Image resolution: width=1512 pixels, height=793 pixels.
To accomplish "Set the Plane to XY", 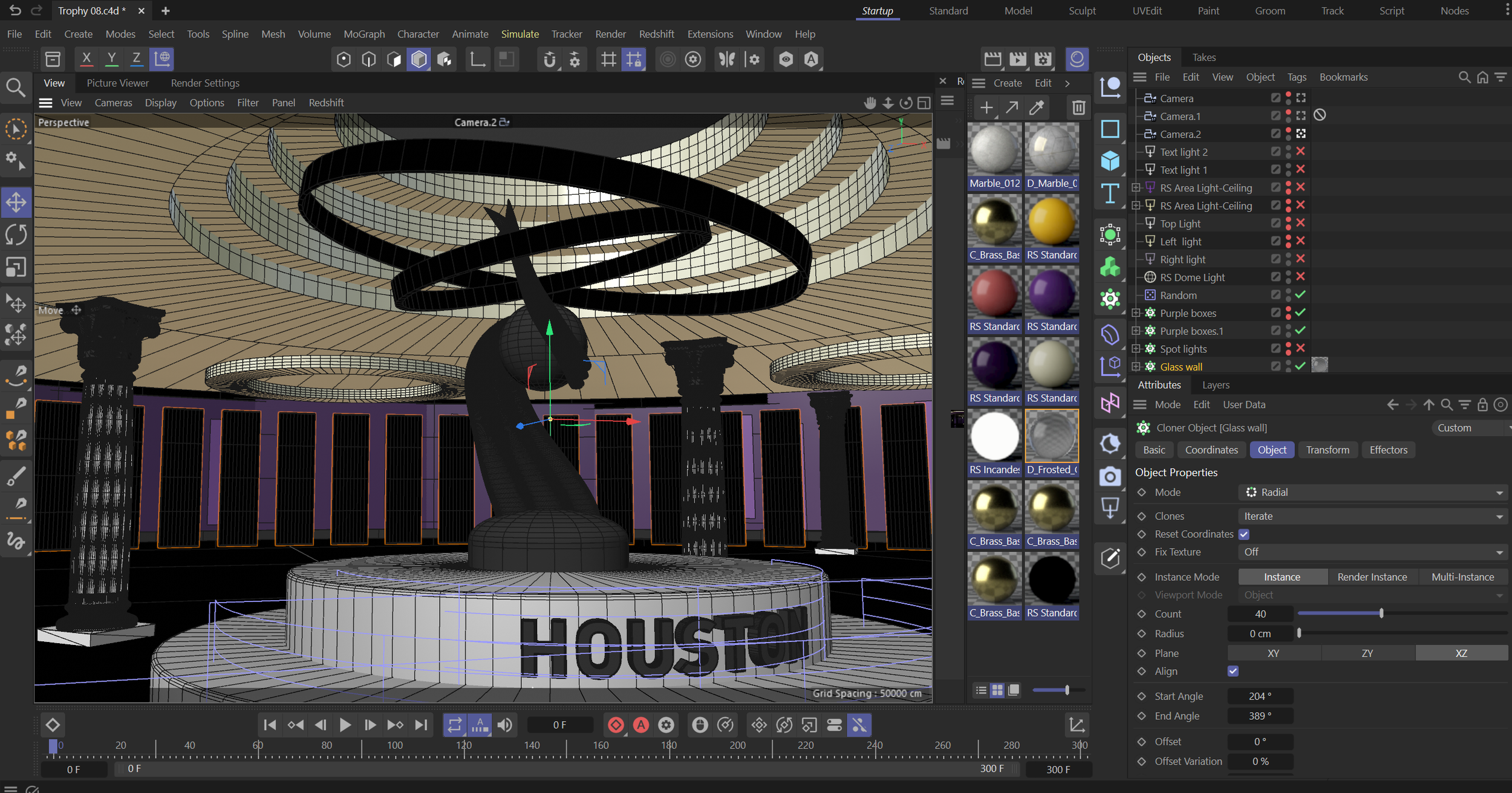I will point(1273,653).
